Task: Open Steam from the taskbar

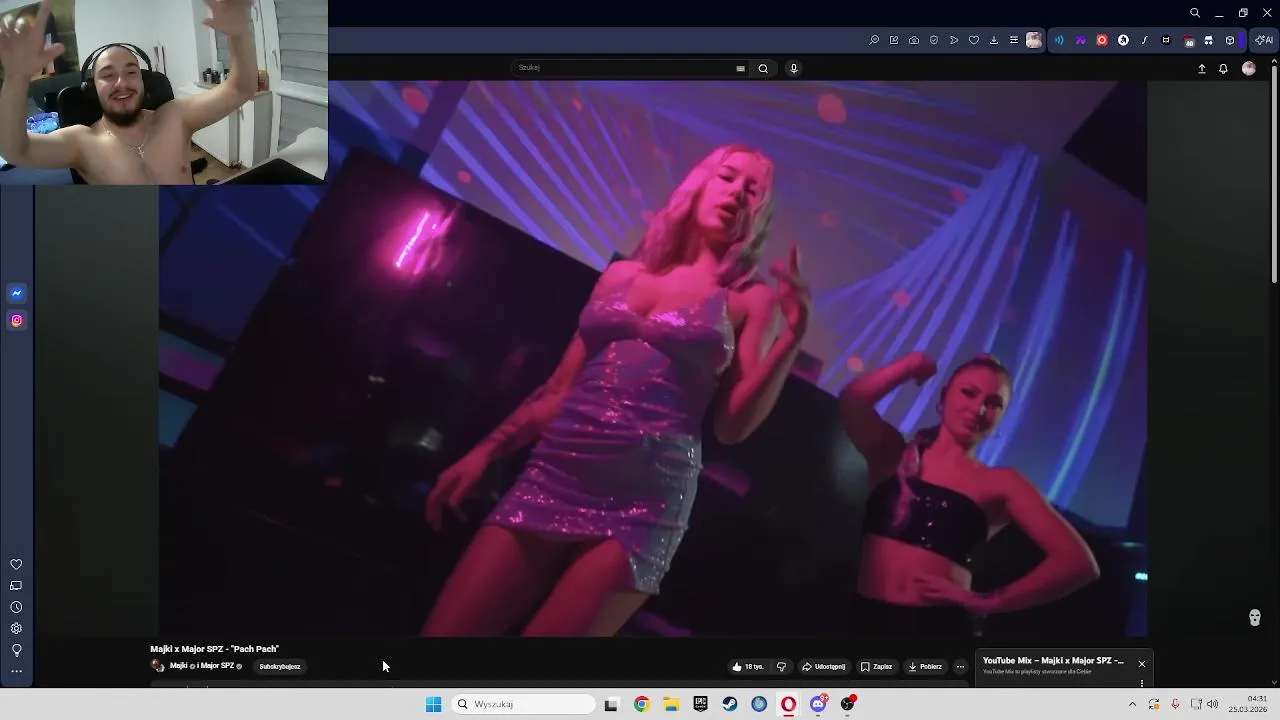Action: (730, 704)
